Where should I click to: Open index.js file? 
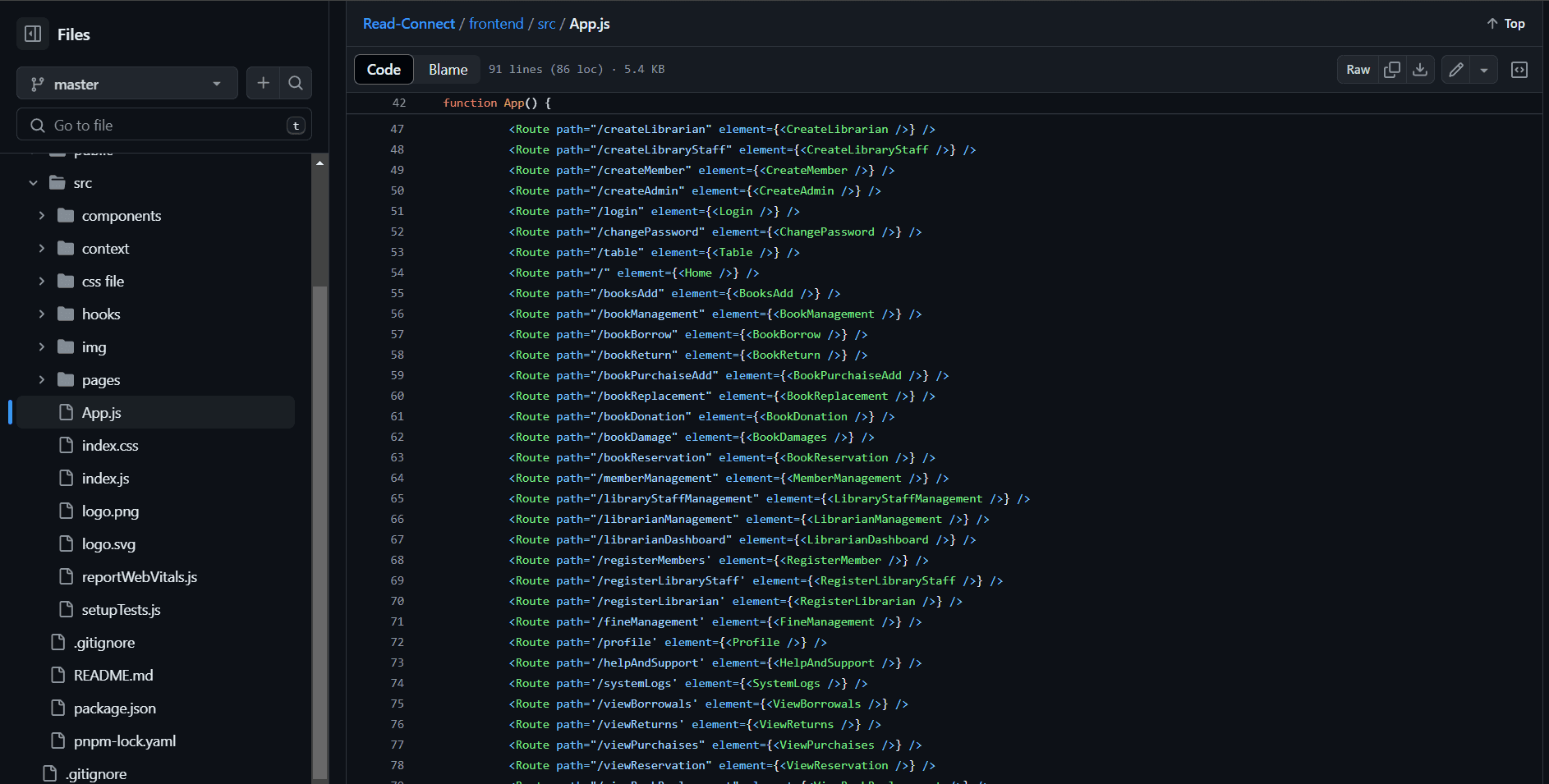tap(105, 479)
